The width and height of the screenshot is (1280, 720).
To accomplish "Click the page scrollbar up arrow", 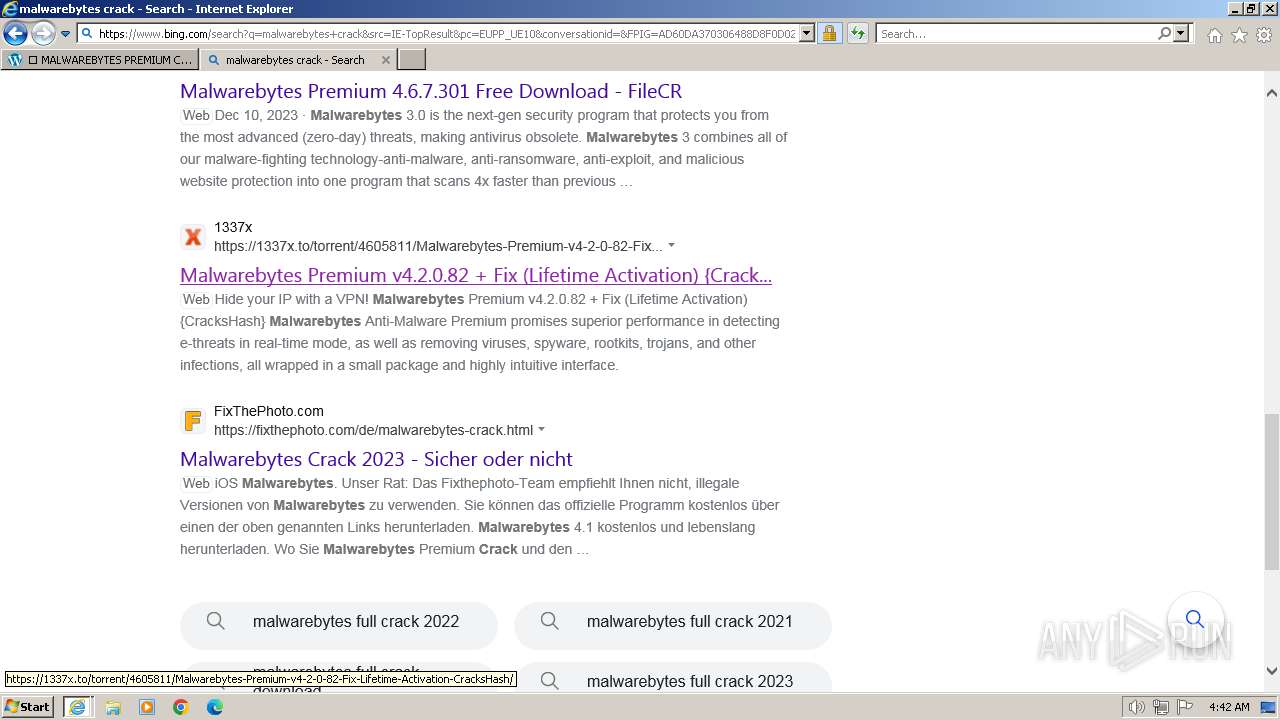I will [1272, 93].
